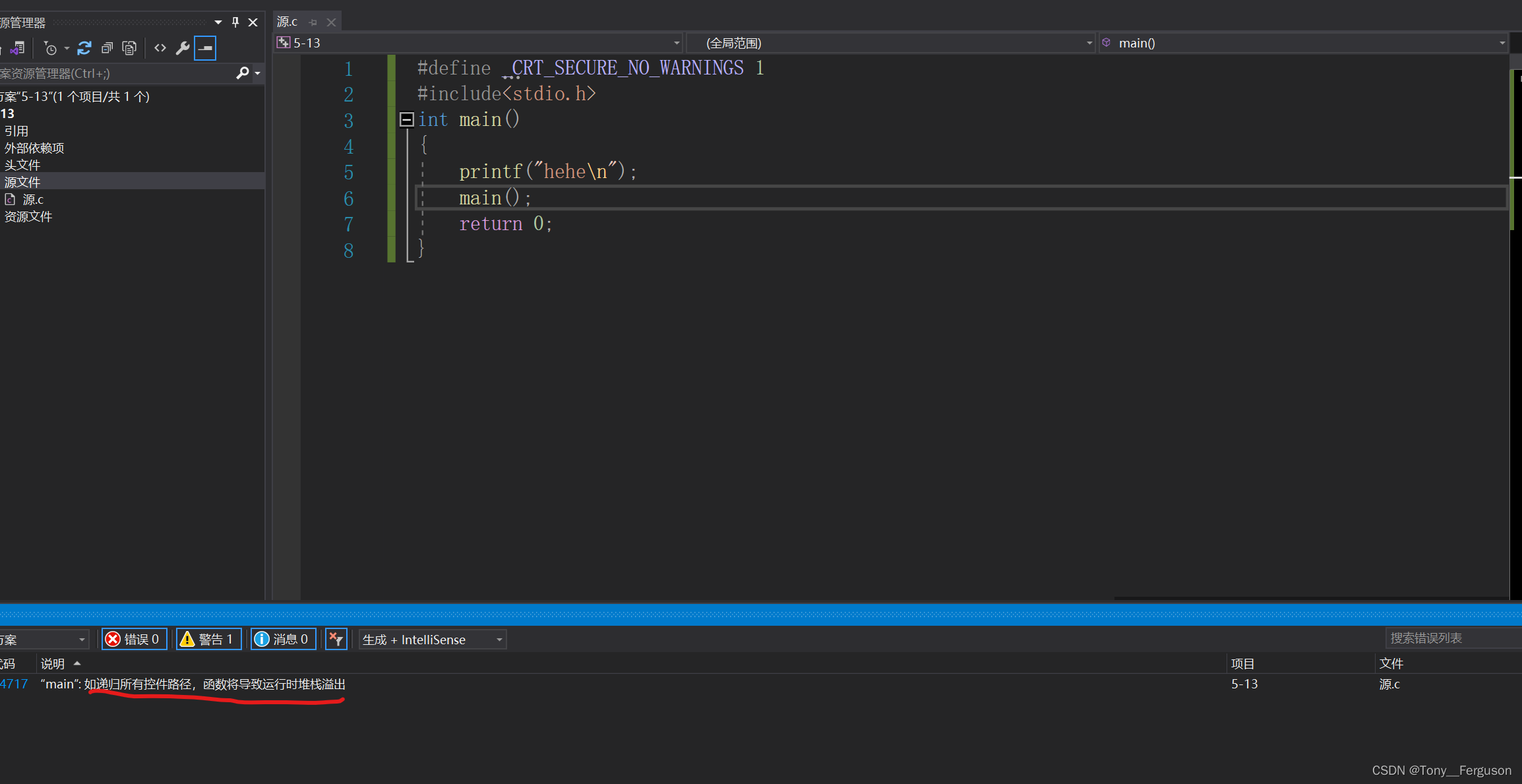Toggle the 消息 0 messages filter
Screen dimensions: 1522x784
pyautogui.click(x=284, y=639)
